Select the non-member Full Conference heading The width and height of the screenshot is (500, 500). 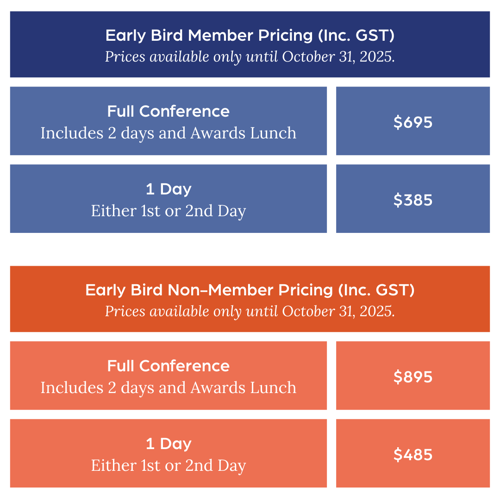[168, 366]
